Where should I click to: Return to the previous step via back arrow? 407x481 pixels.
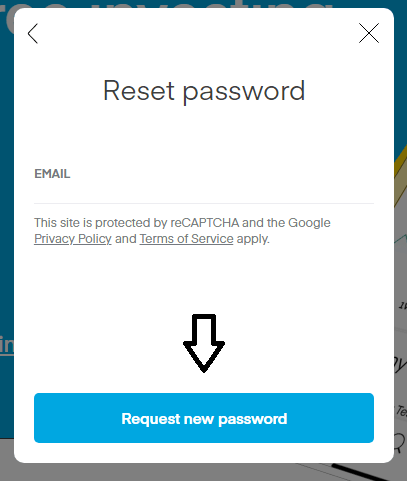coord(33,33)
